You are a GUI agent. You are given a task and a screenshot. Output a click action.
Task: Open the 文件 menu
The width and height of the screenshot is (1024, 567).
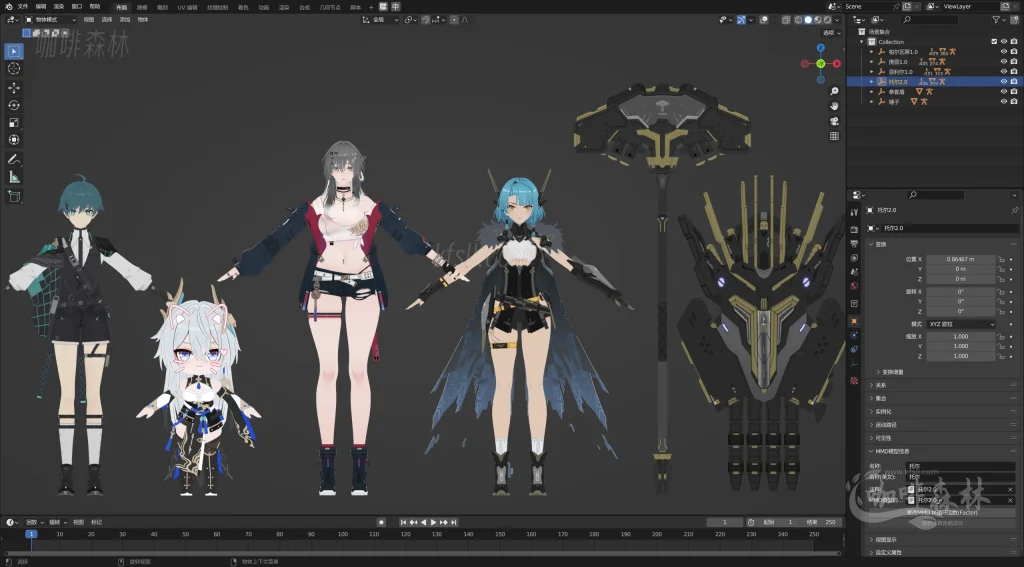(23, 7)
